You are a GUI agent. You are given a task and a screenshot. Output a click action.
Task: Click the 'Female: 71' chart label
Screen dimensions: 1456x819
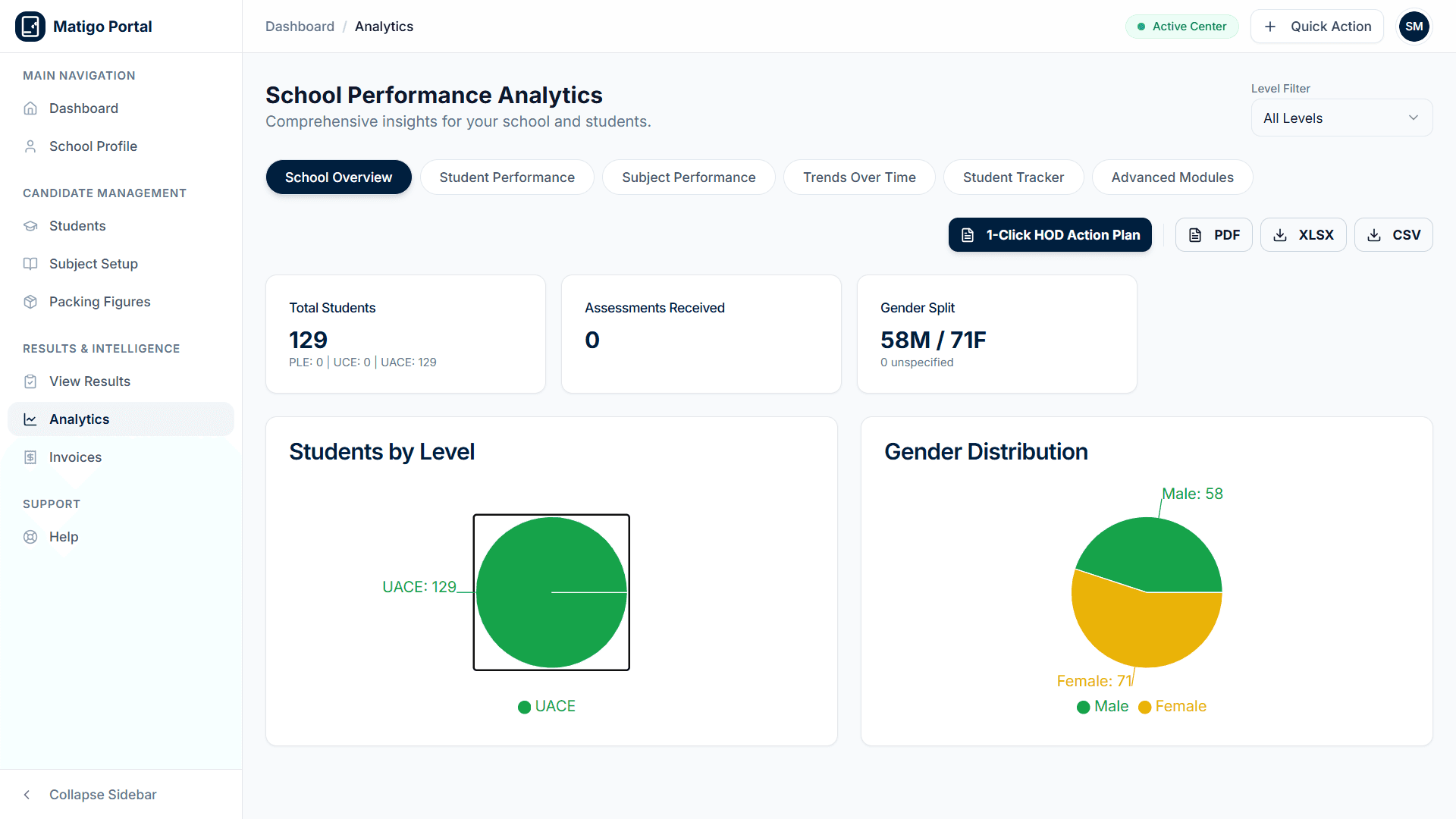1094,681
